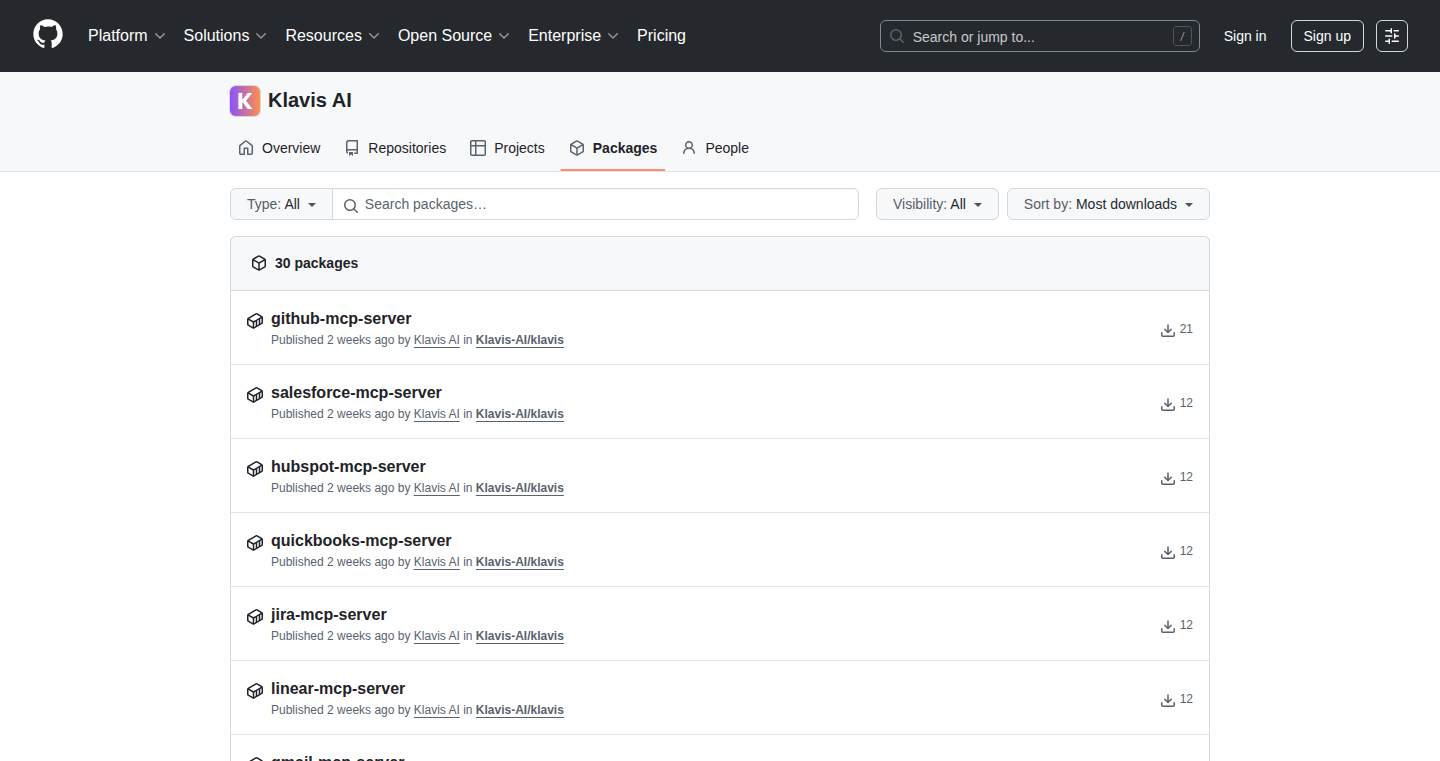Click Klavis AI author link under github-mcp-server
The height and width of the screenshot is (761, 1440).
437,340
